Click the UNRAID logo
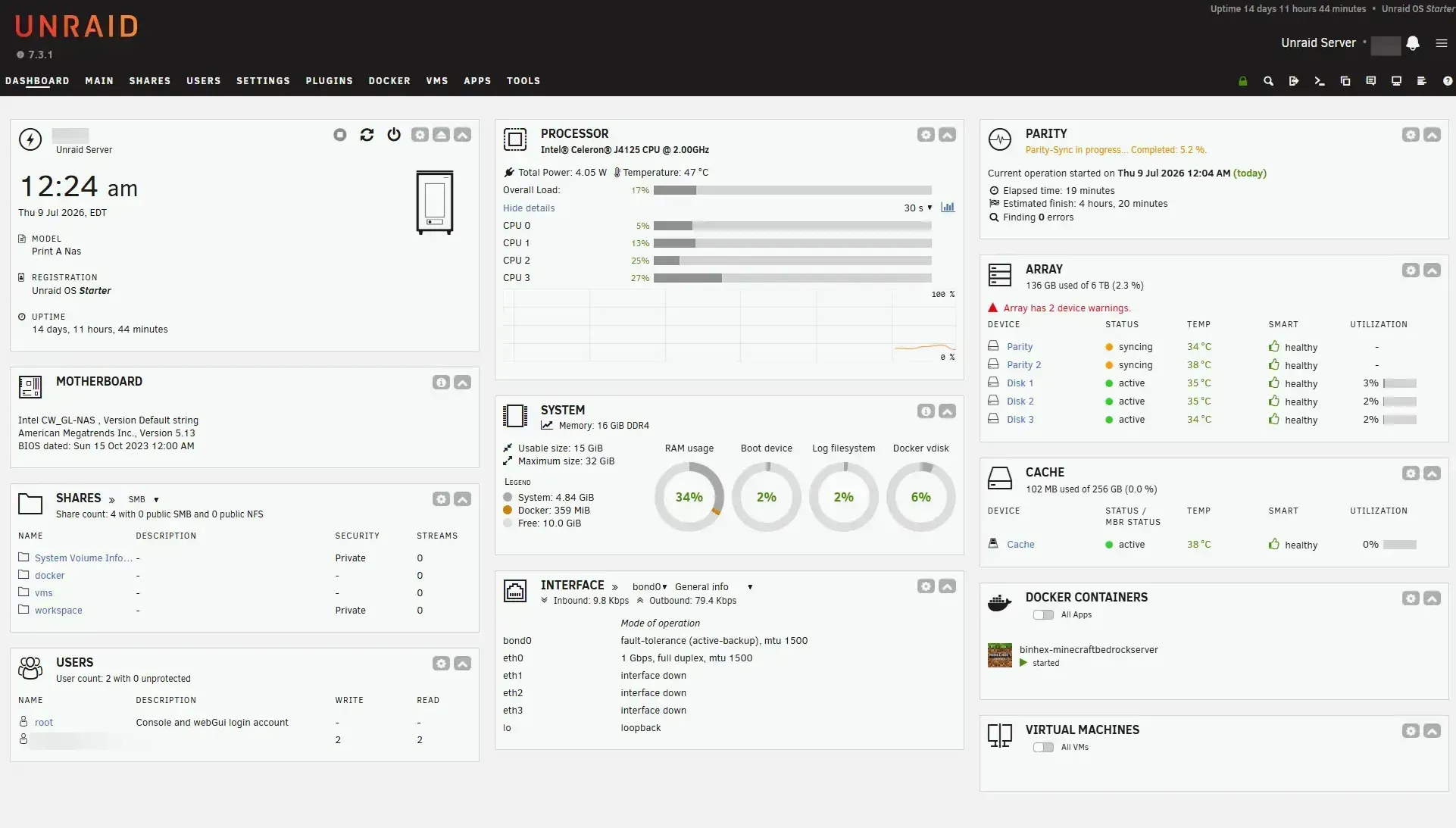Screen dimensions: 1456x828 pos(77,27)
